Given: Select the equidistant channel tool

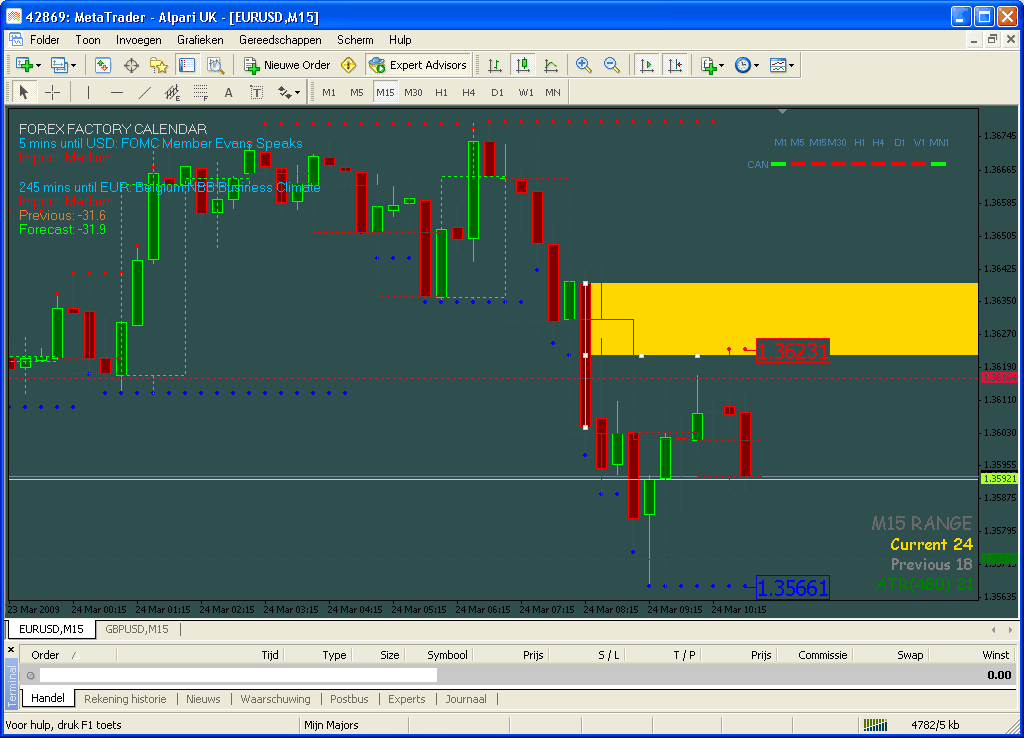Looking at the screenshot, I should [x=172, y=92].
